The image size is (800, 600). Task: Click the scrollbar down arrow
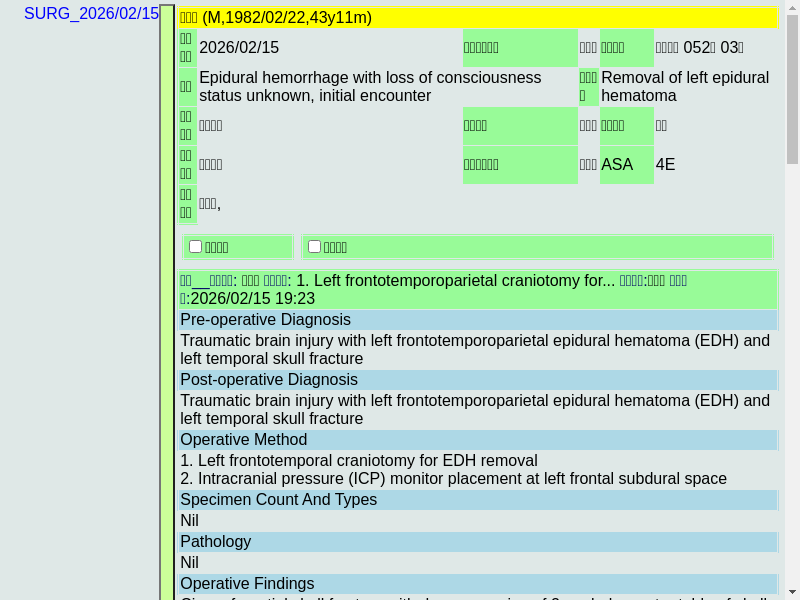coord(792,591)
